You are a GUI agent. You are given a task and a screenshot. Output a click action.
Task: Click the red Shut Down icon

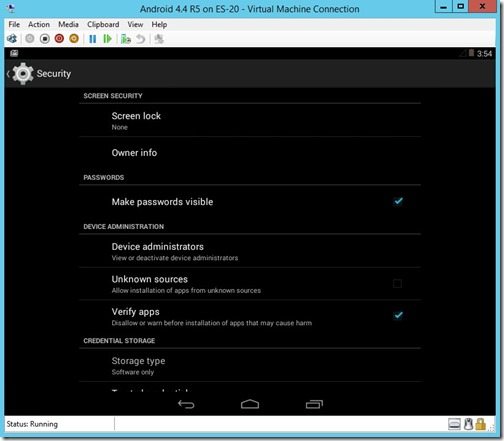click(59, 39)
